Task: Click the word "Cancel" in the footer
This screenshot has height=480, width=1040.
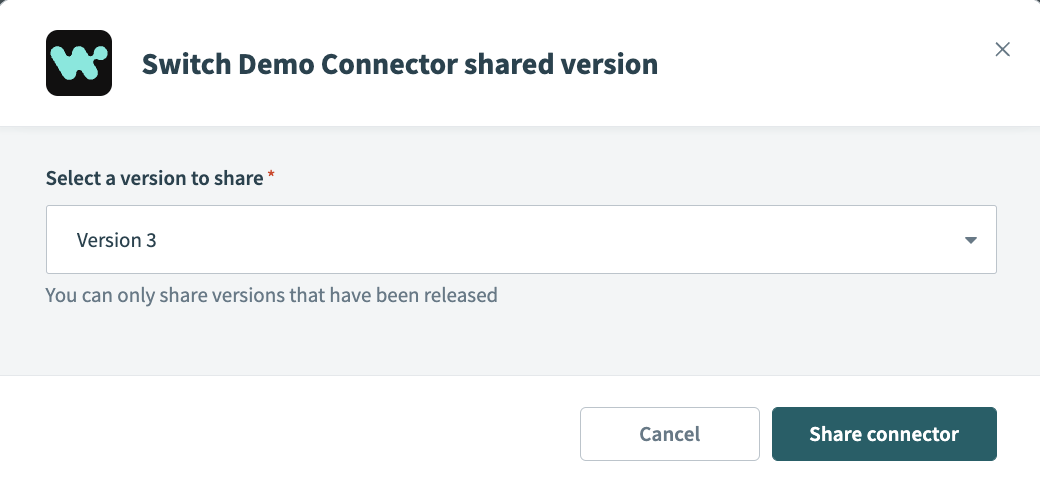Action: pos(670,434)
